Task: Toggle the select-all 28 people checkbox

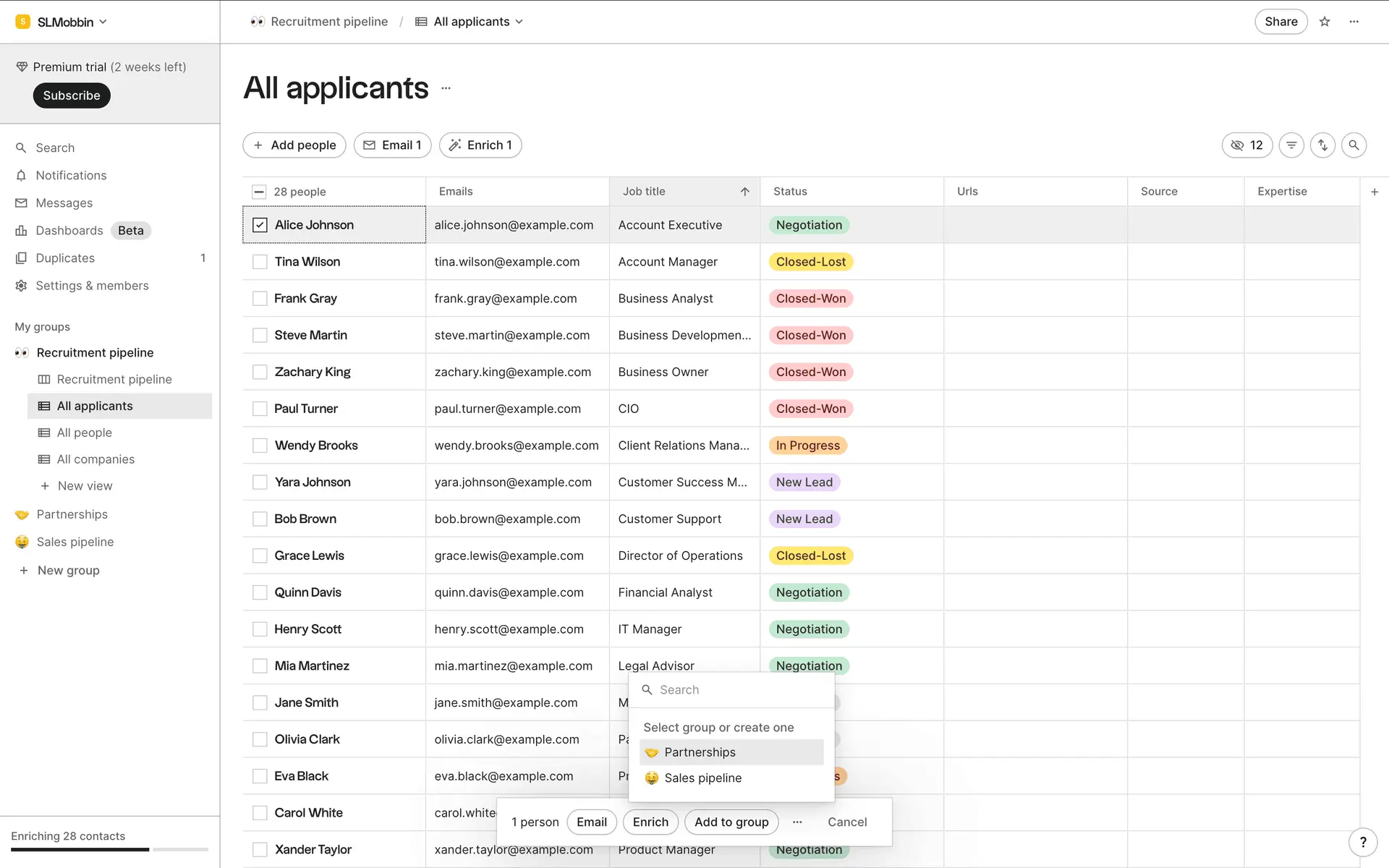Action: point(259,192)
